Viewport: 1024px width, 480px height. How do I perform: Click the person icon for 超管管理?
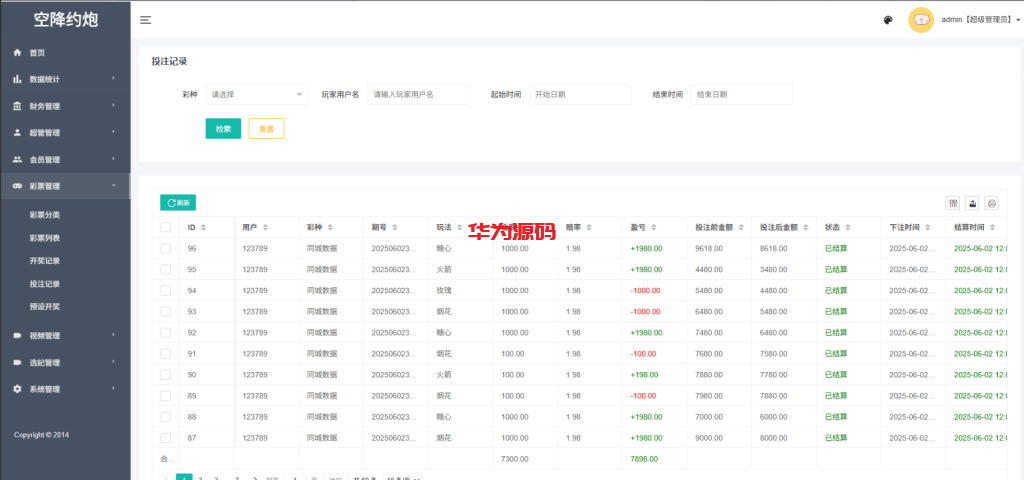(18, 133)
